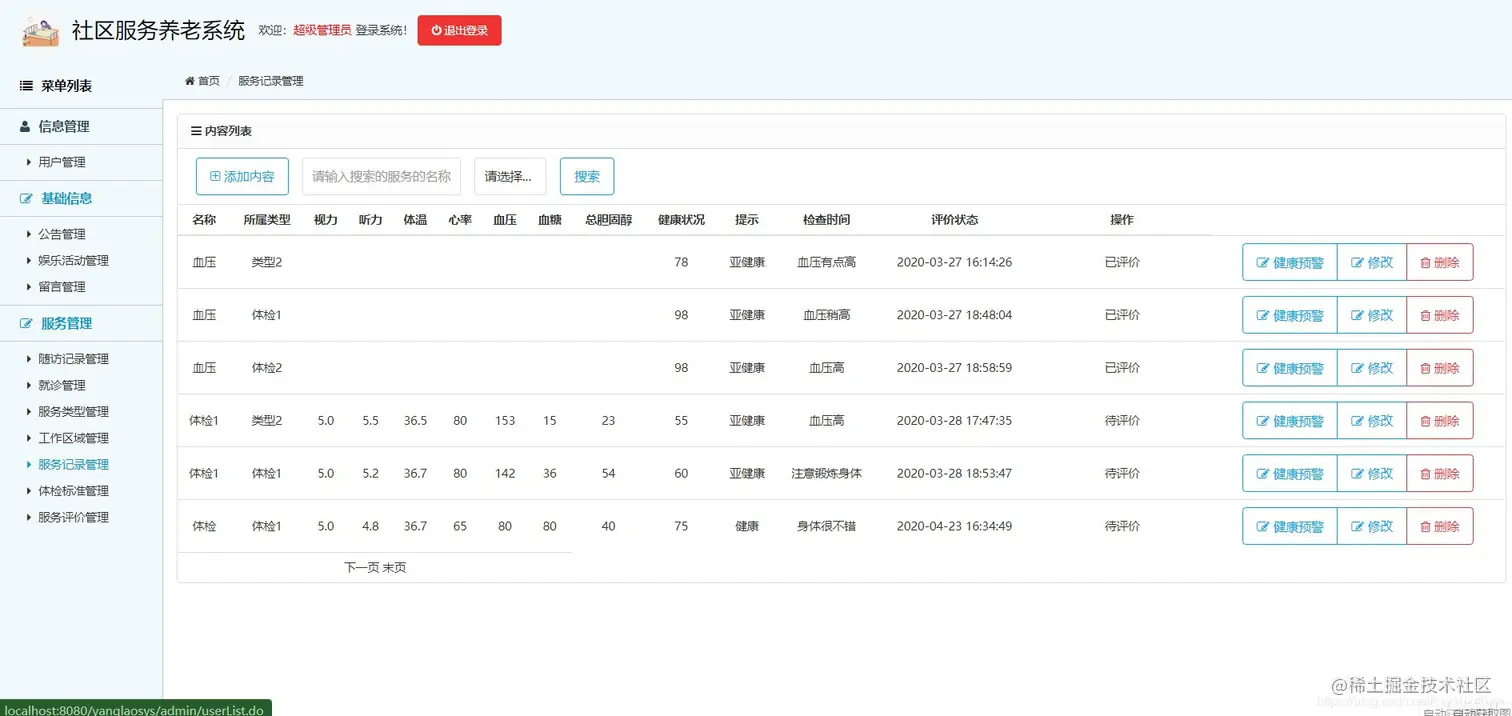Expand the 随访记录管理 submenu arrow

[x=30, y=358]
